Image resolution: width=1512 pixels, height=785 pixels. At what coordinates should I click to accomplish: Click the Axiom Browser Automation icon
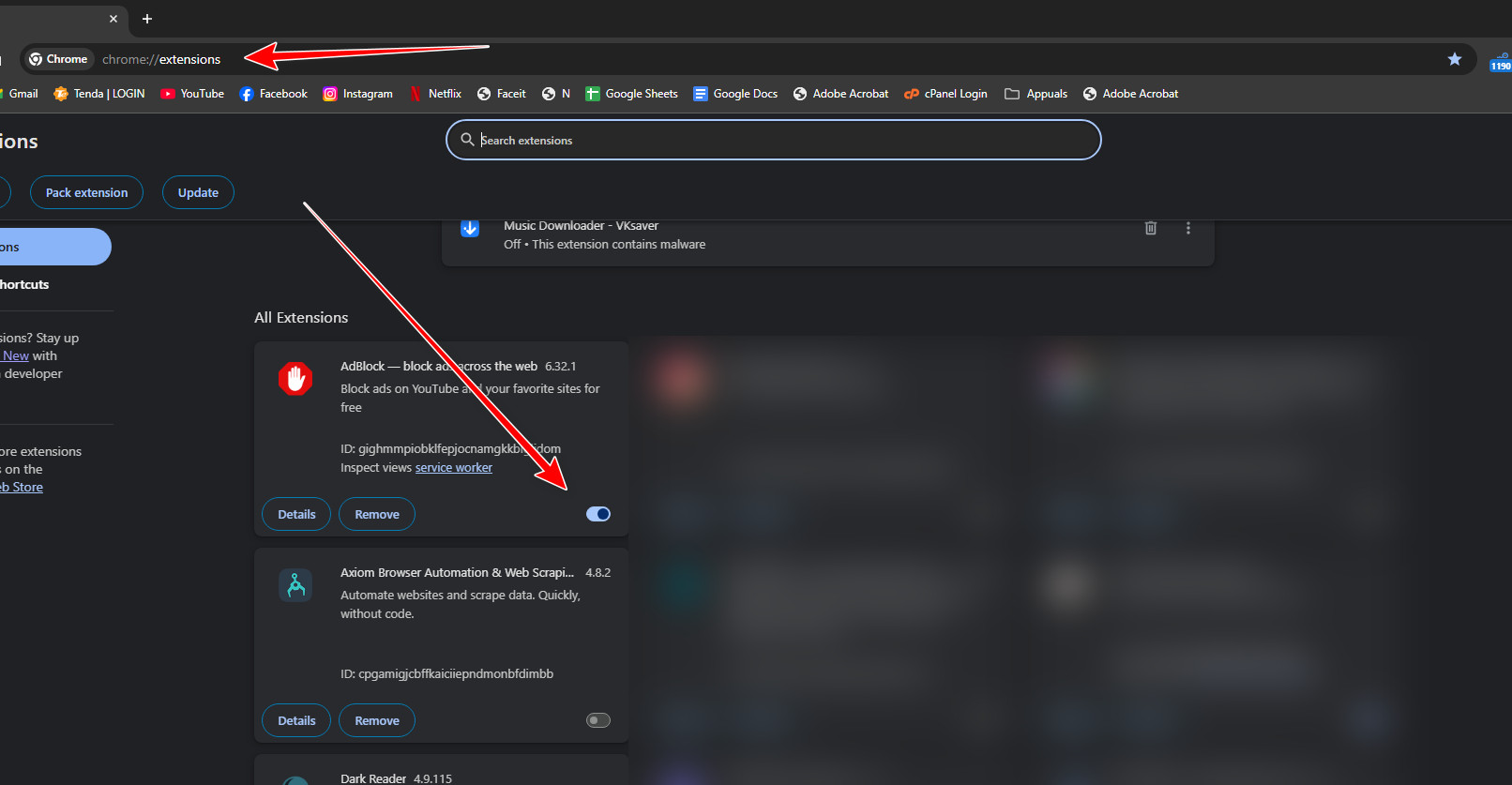pyautogui.click(x=295, y=585)
